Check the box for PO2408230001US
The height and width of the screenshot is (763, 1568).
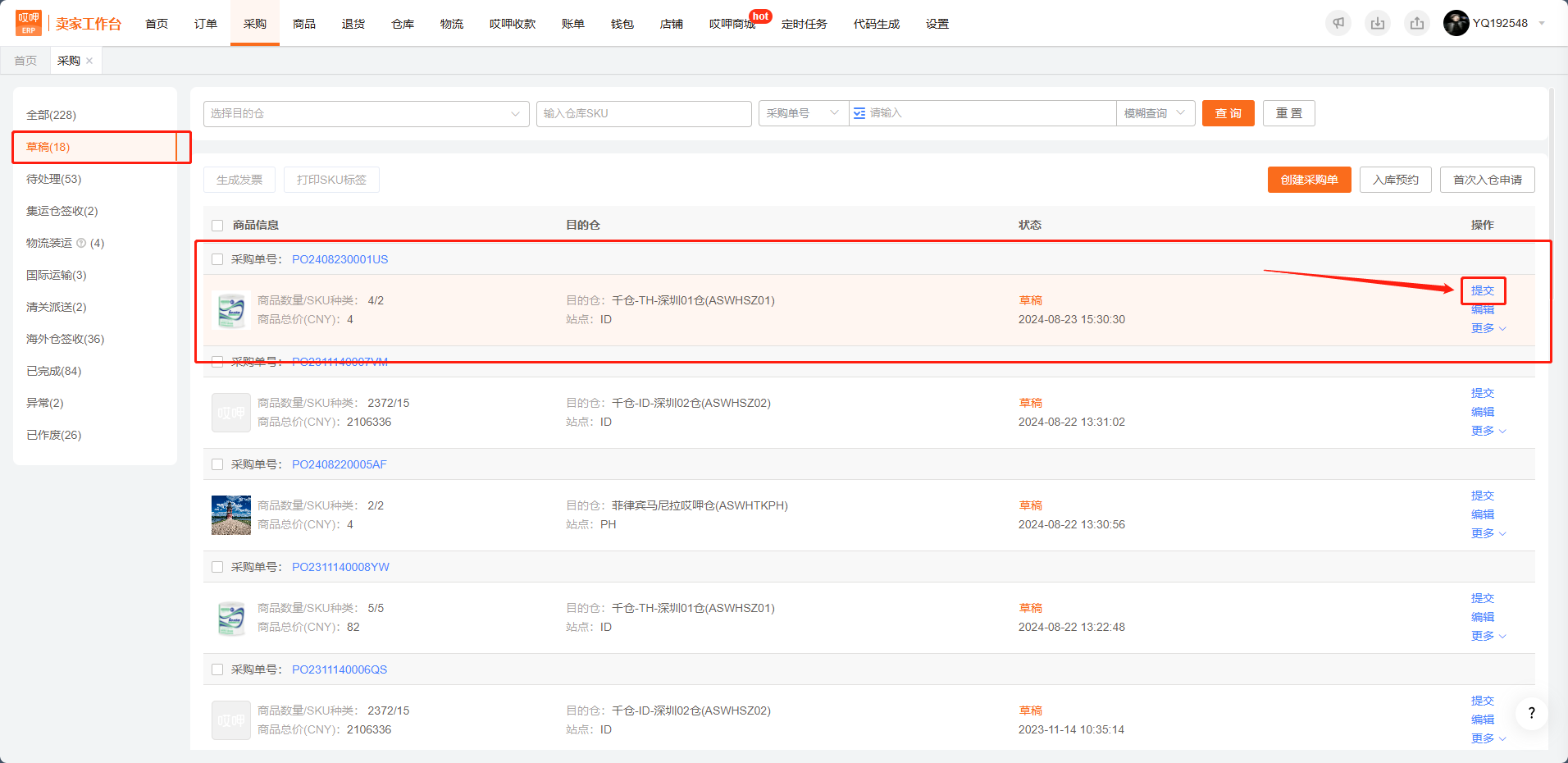click(x=217, y=259)
